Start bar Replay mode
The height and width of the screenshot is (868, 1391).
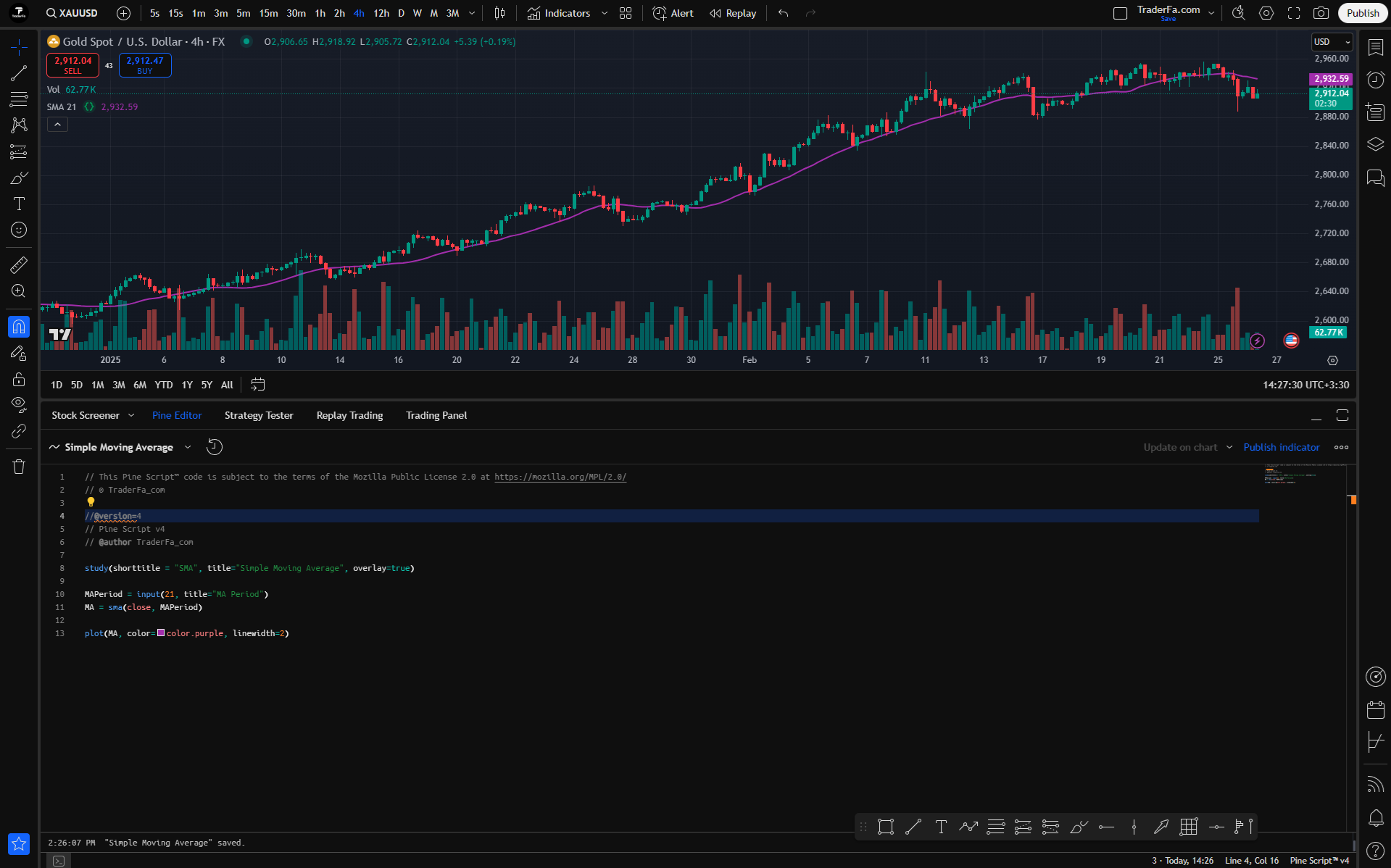coord(733,13)
